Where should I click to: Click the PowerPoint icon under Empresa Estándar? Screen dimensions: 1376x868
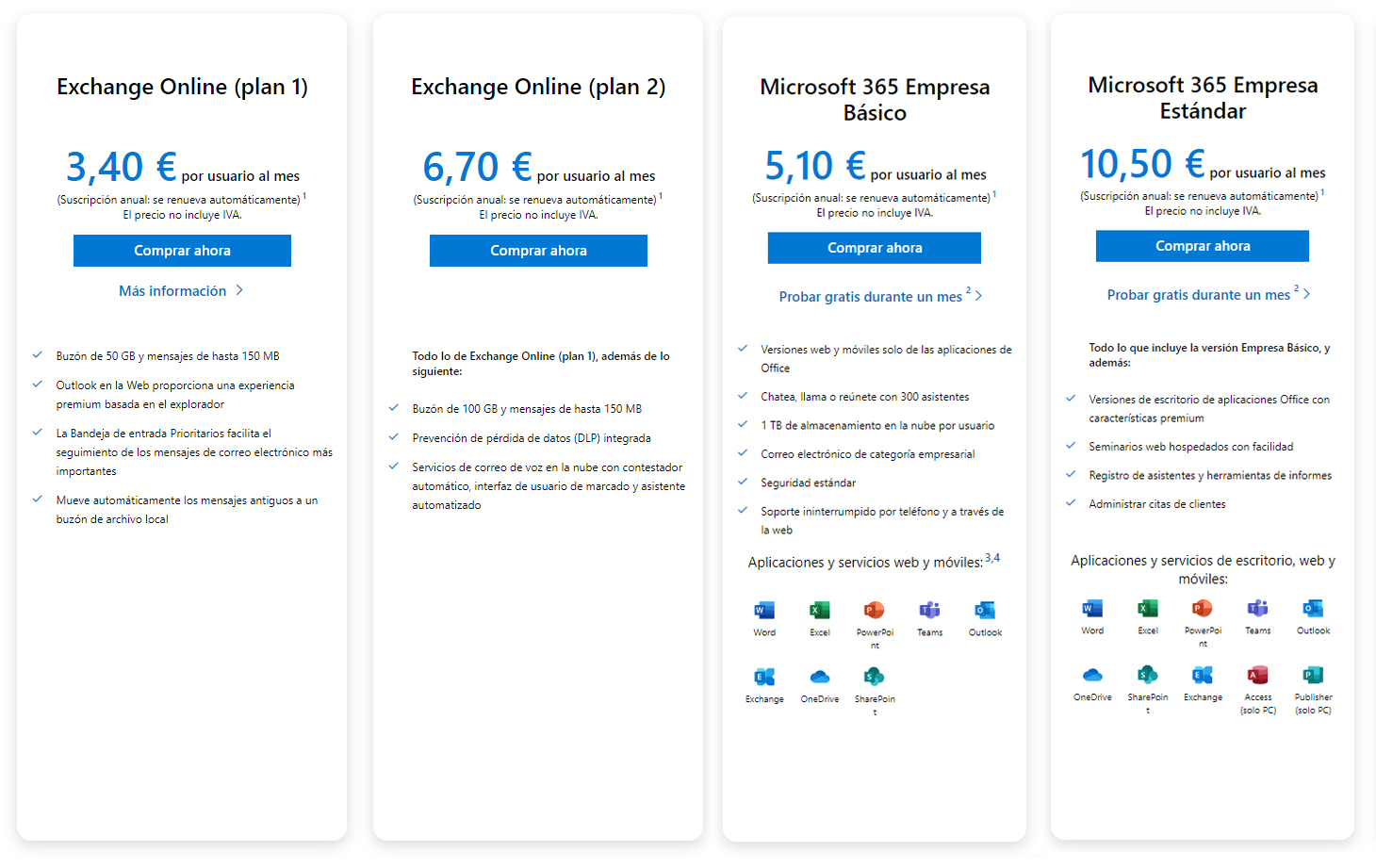pos(1203,608)
